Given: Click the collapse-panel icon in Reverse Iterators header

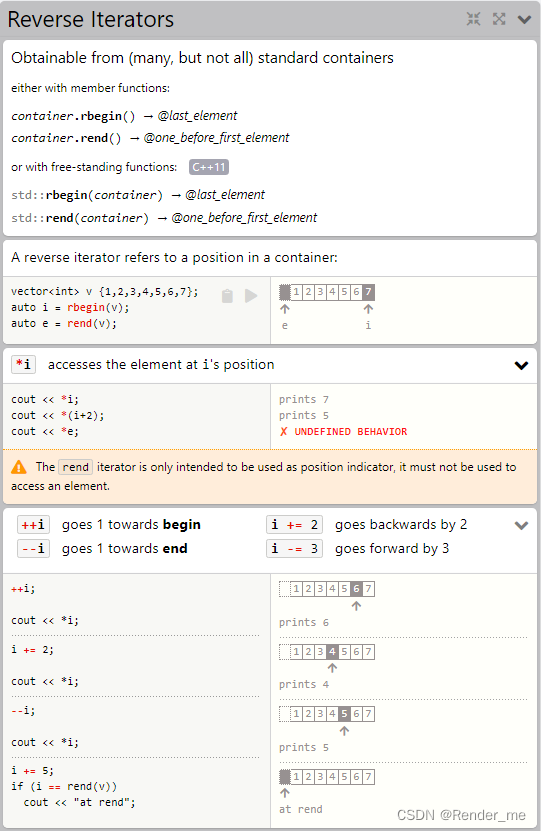Looking at the screenshot, I should pos(473,19).
